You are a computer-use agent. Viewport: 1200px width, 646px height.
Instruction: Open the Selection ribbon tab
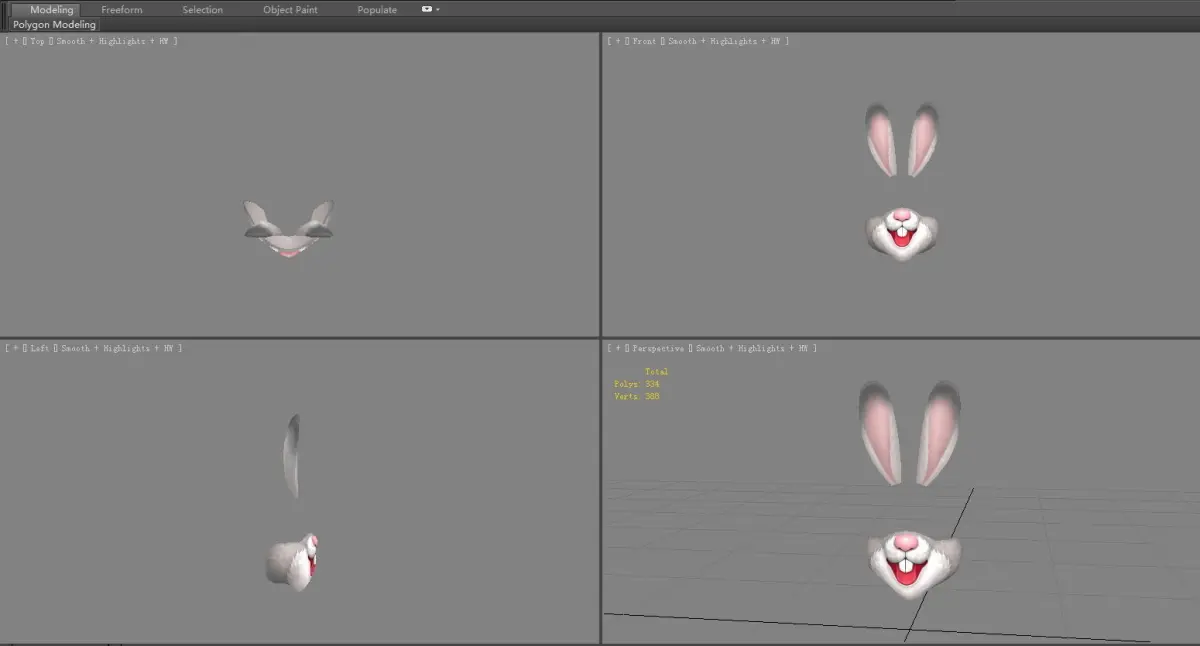[203, 9]
